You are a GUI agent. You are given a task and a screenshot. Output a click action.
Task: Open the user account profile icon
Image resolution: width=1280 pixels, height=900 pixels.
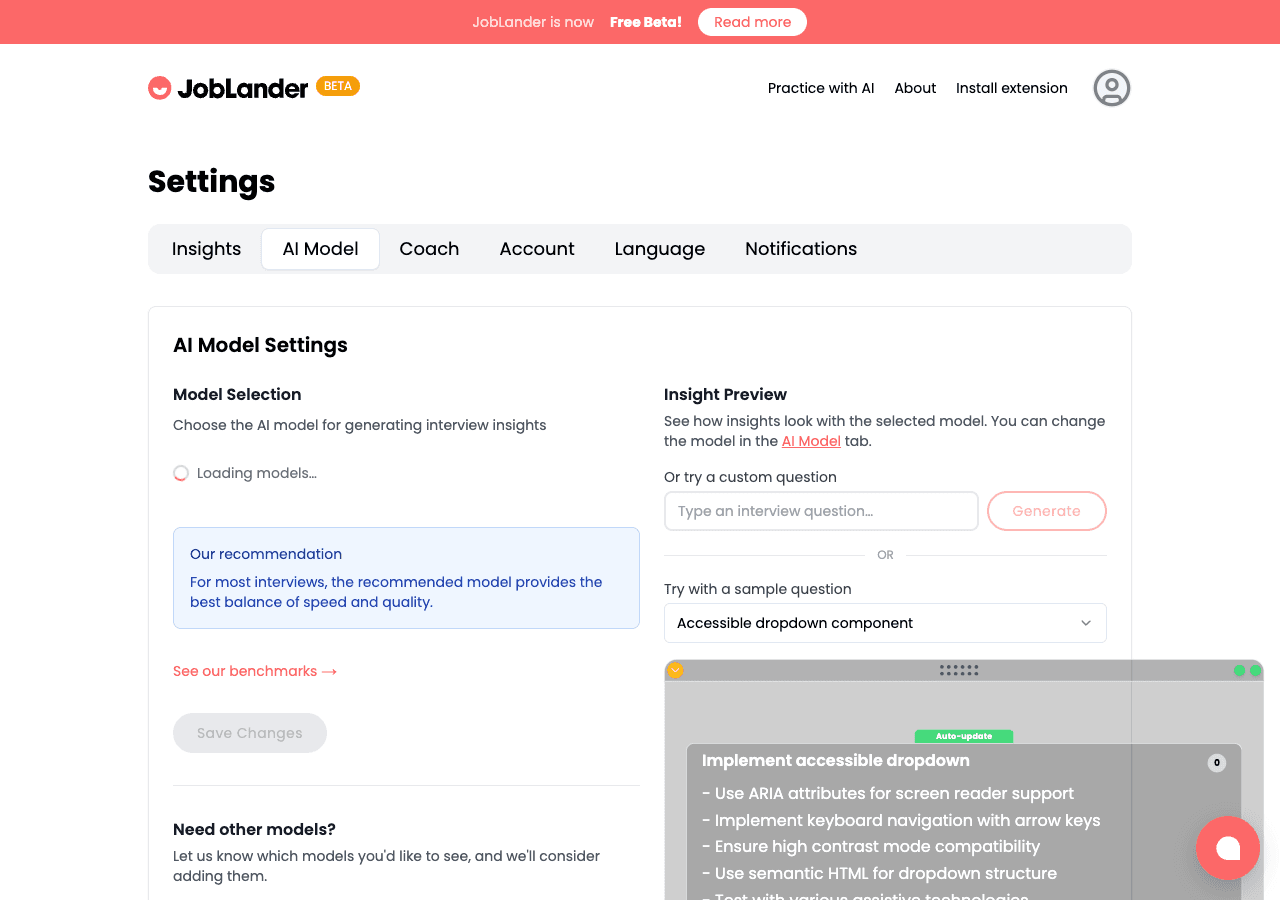pyautogui.click(x=1111, y=88)
